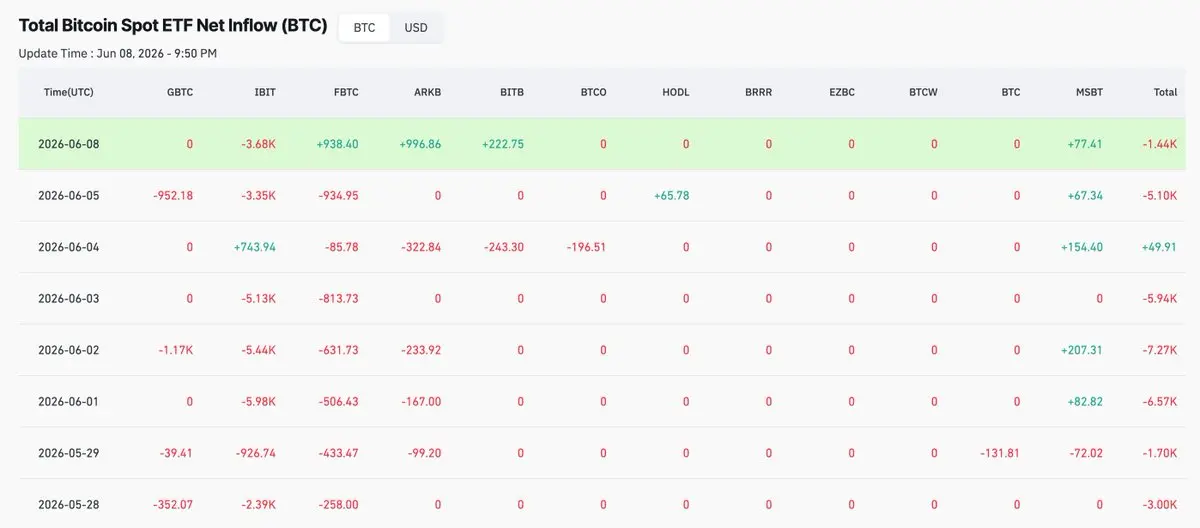This screenshot has height=528, width=1200.
Task: Click the -952.18 GBTC value
Action: (174, 195)
